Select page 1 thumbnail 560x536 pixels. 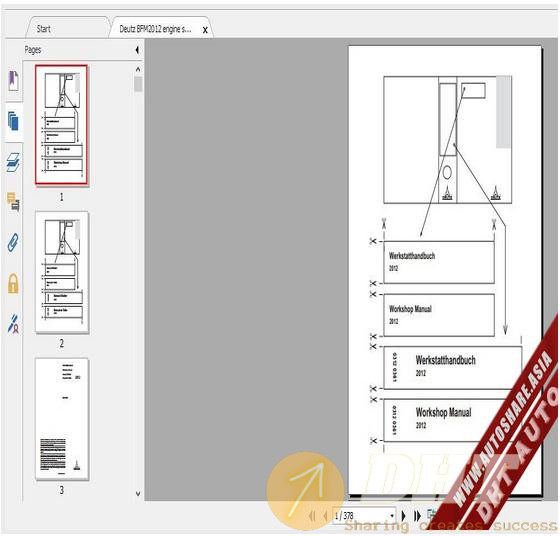click(61, 125)
